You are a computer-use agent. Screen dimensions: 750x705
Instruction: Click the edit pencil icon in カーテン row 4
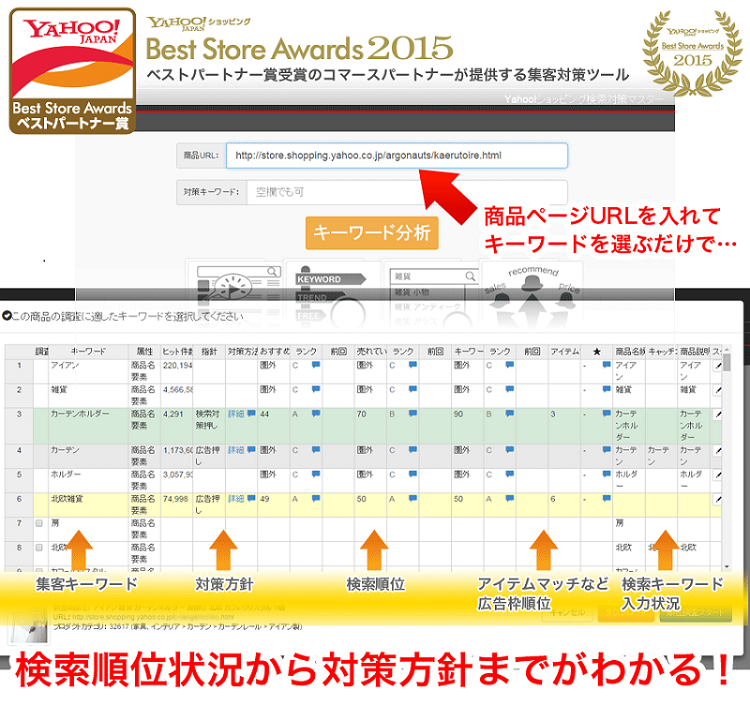point(717,451)
